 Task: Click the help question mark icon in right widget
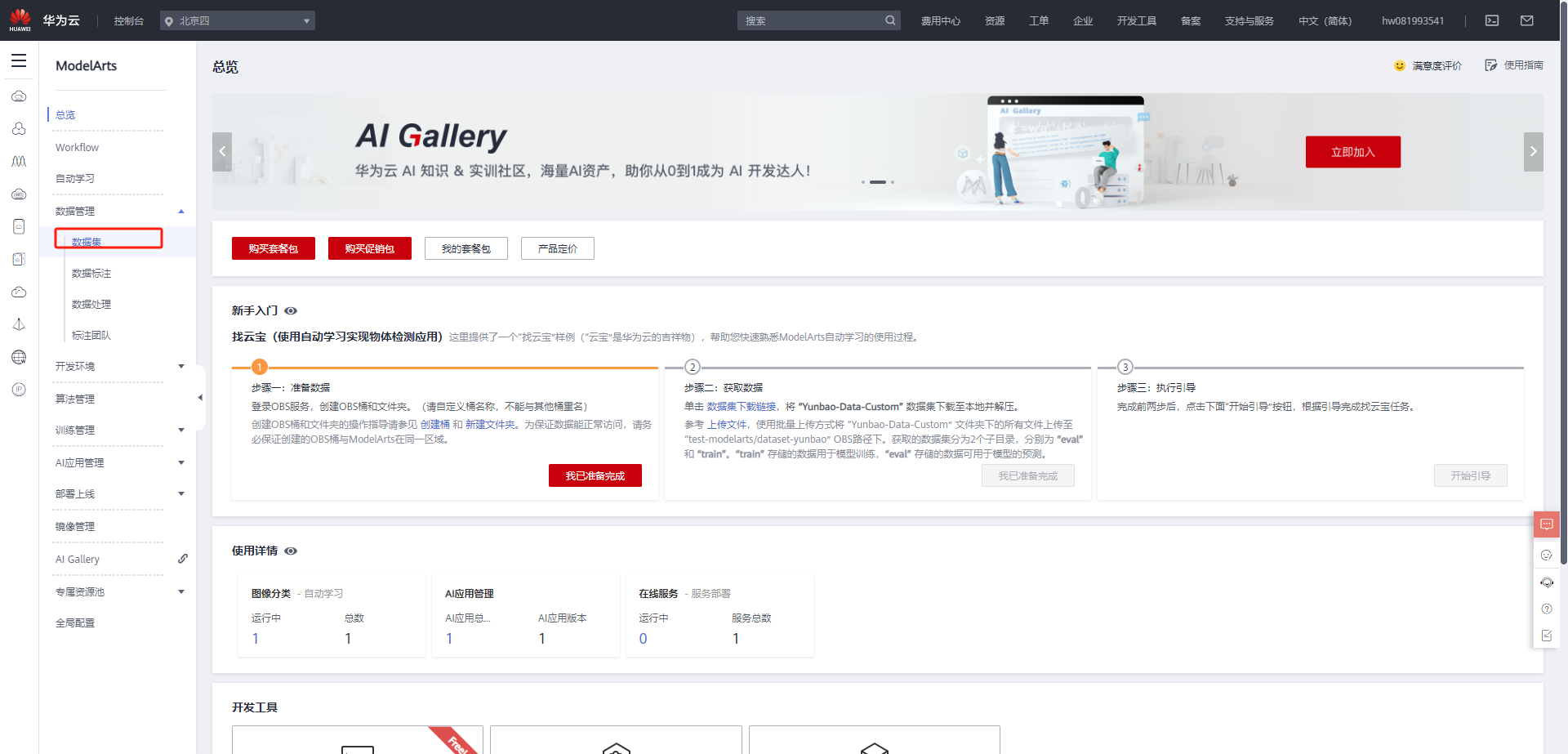(x=1547, y=609)
